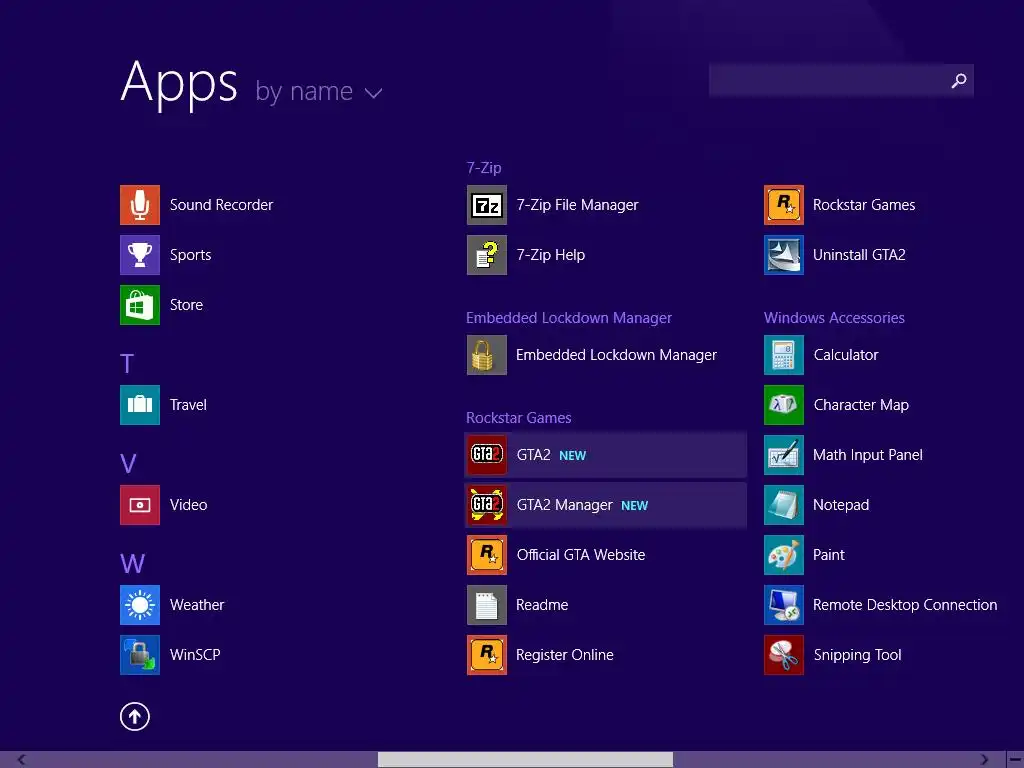Click the Uninstall GTA2 icon

click(784, 255)
